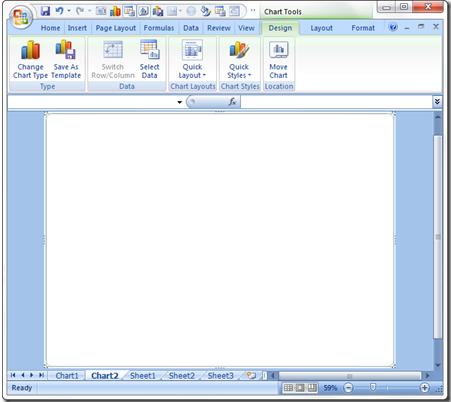Click the Undo arrow icon

59,11
